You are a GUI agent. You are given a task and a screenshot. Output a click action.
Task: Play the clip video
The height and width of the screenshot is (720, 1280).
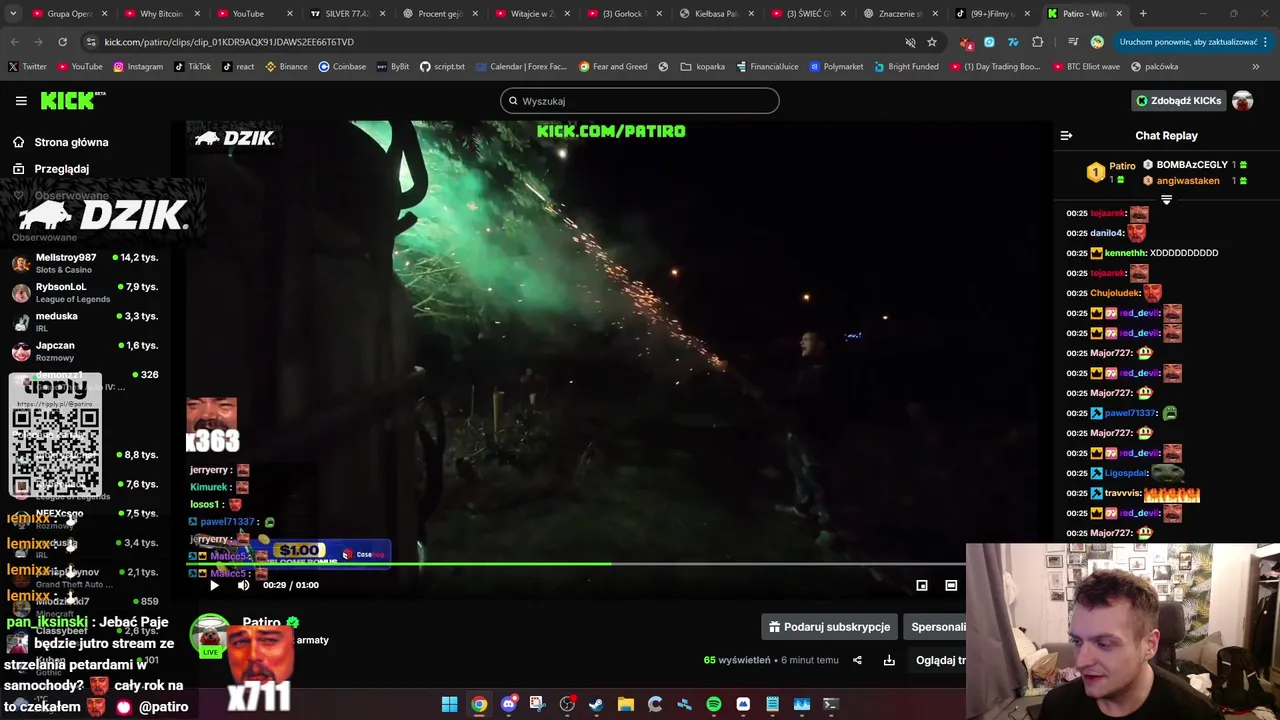pyautogui.click(x=214, y=585)
